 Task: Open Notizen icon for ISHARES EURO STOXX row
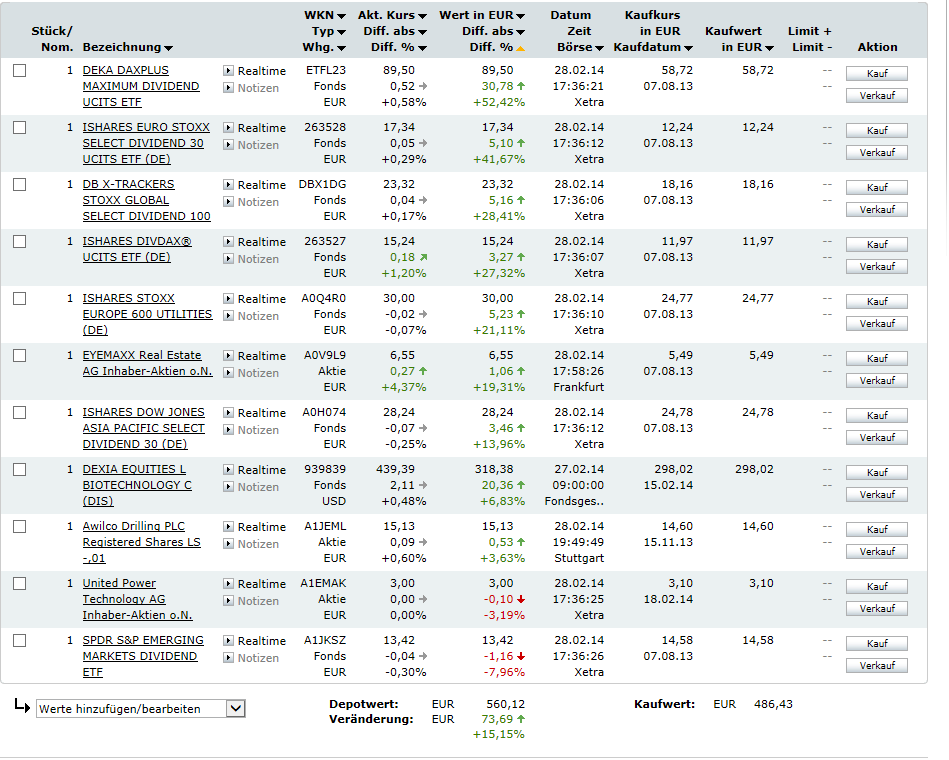(x=228, y=145)
